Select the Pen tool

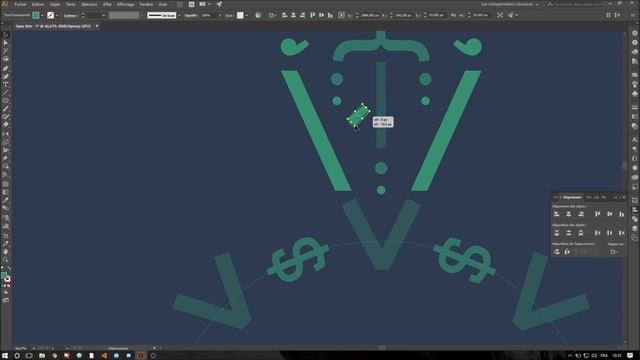pos(6,69)
